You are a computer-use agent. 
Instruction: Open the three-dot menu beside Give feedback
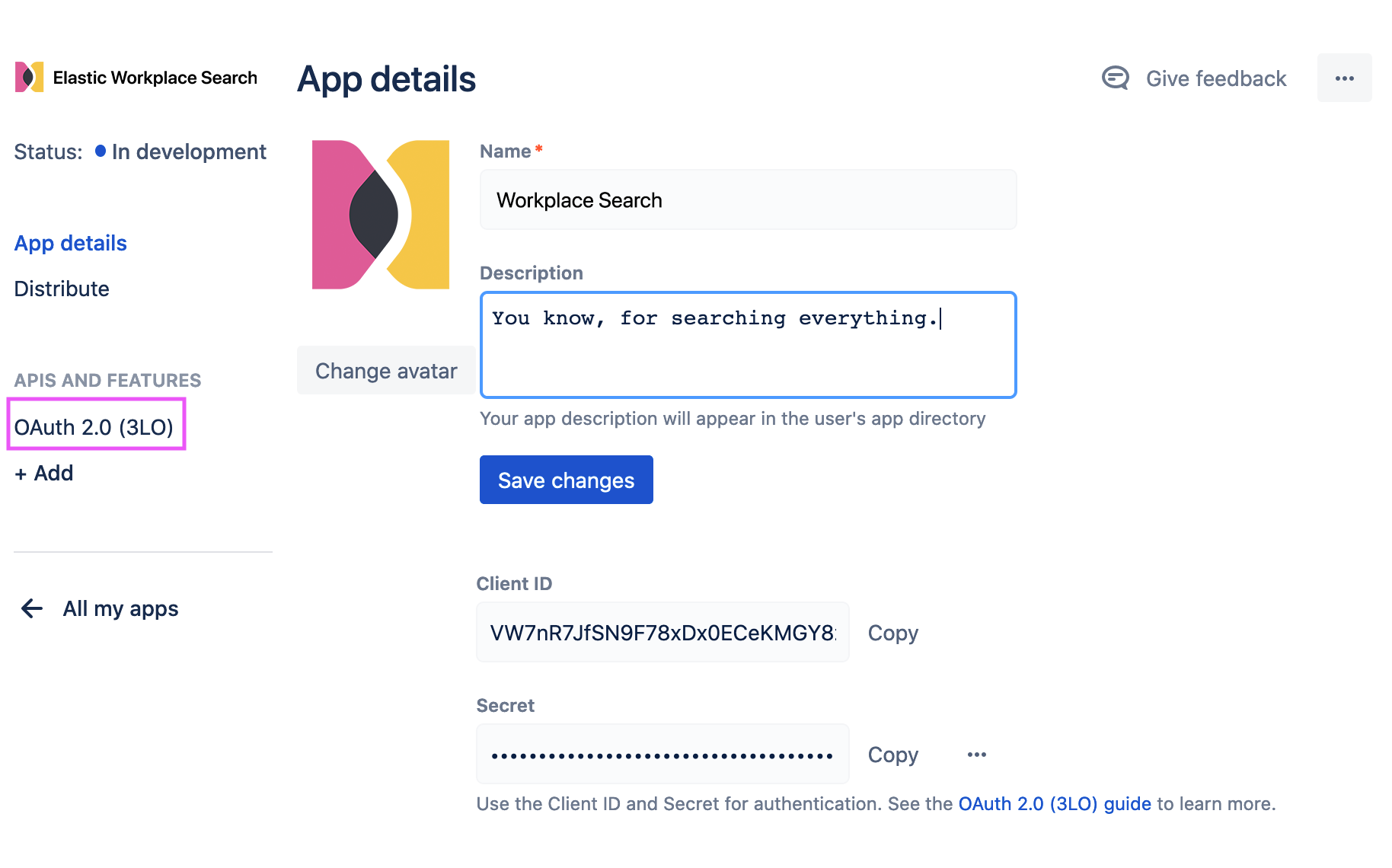coord(1344,78)
